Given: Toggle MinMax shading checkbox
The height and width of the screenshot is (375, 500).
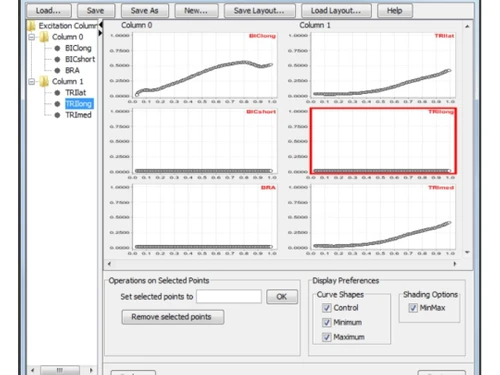Looking at the screenshot, I should 413,308.
